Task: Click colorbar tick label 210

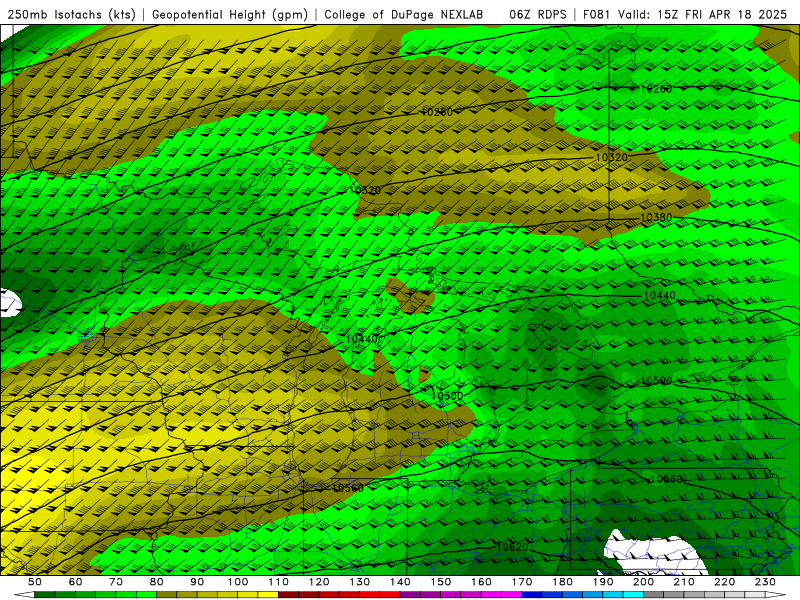Action: pyautogui.click(x=684, y=582)
